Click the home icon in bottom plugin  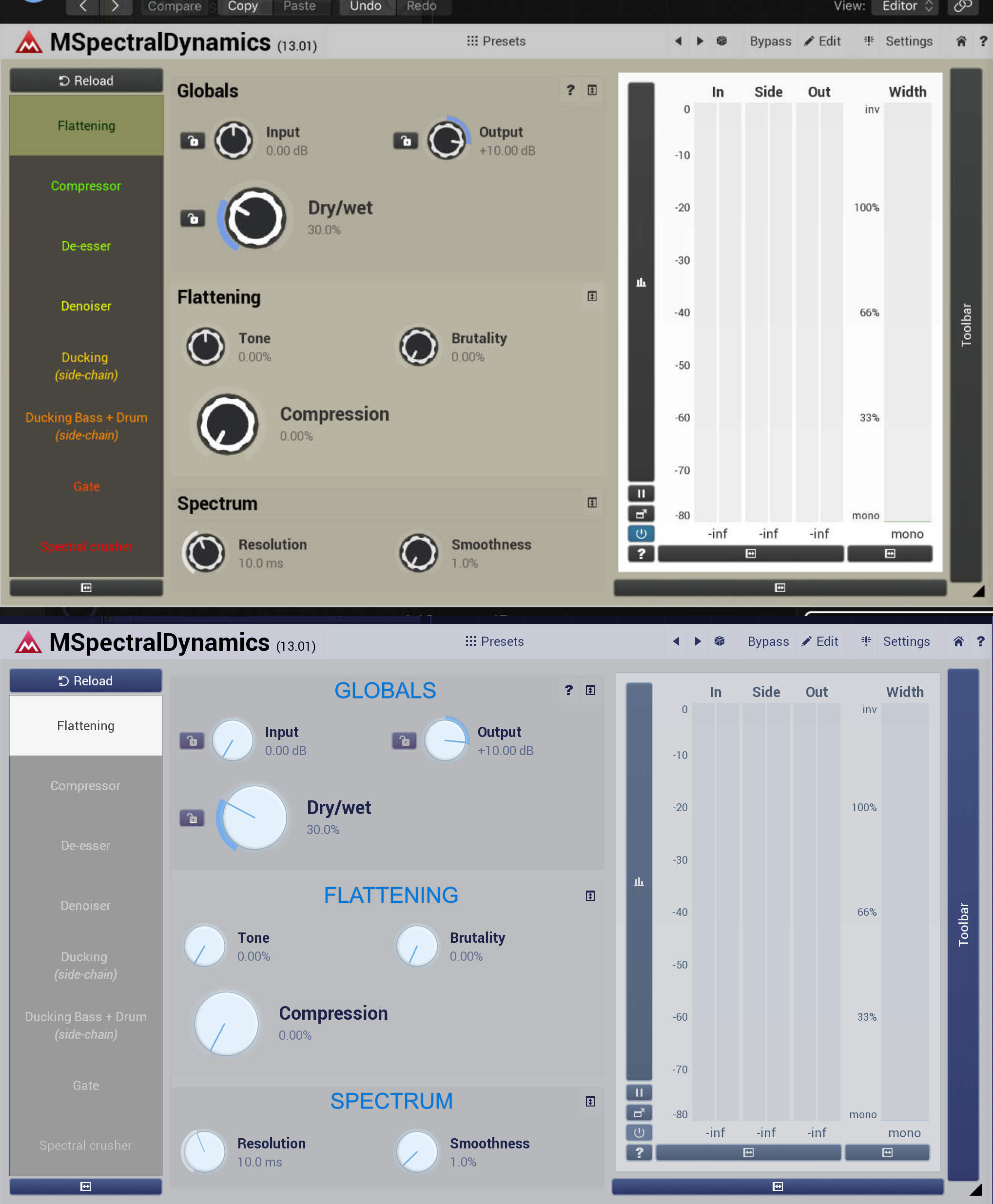(959, 641)
